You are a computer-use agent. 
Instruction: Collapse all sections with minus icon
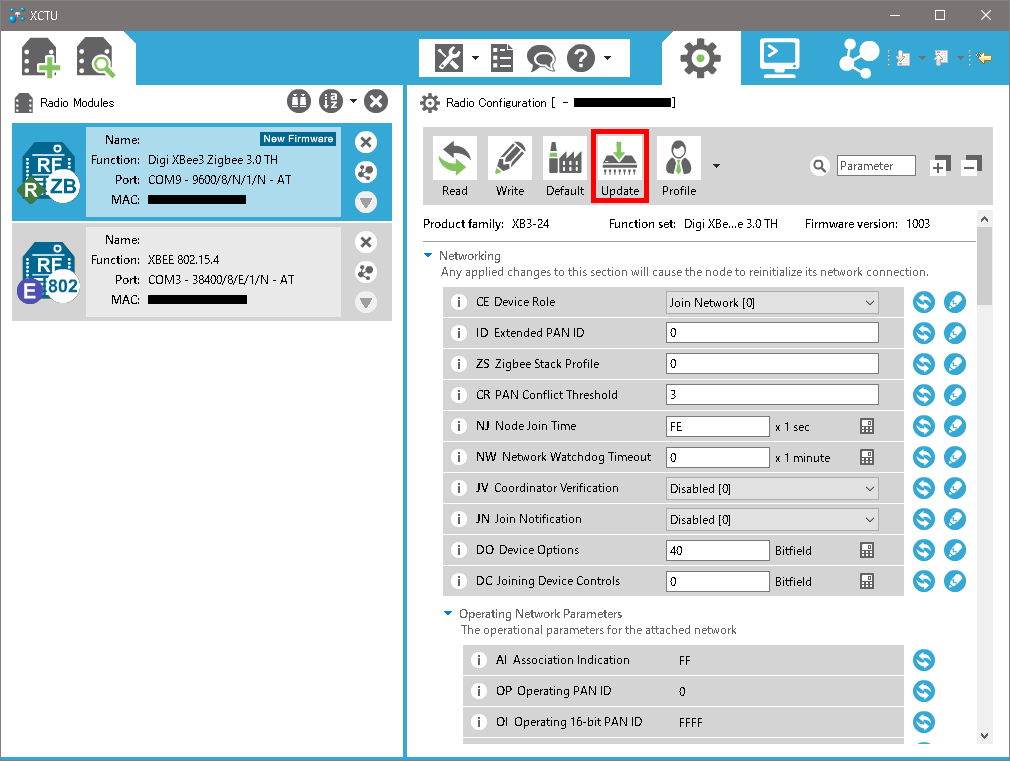tap(971, 166)
